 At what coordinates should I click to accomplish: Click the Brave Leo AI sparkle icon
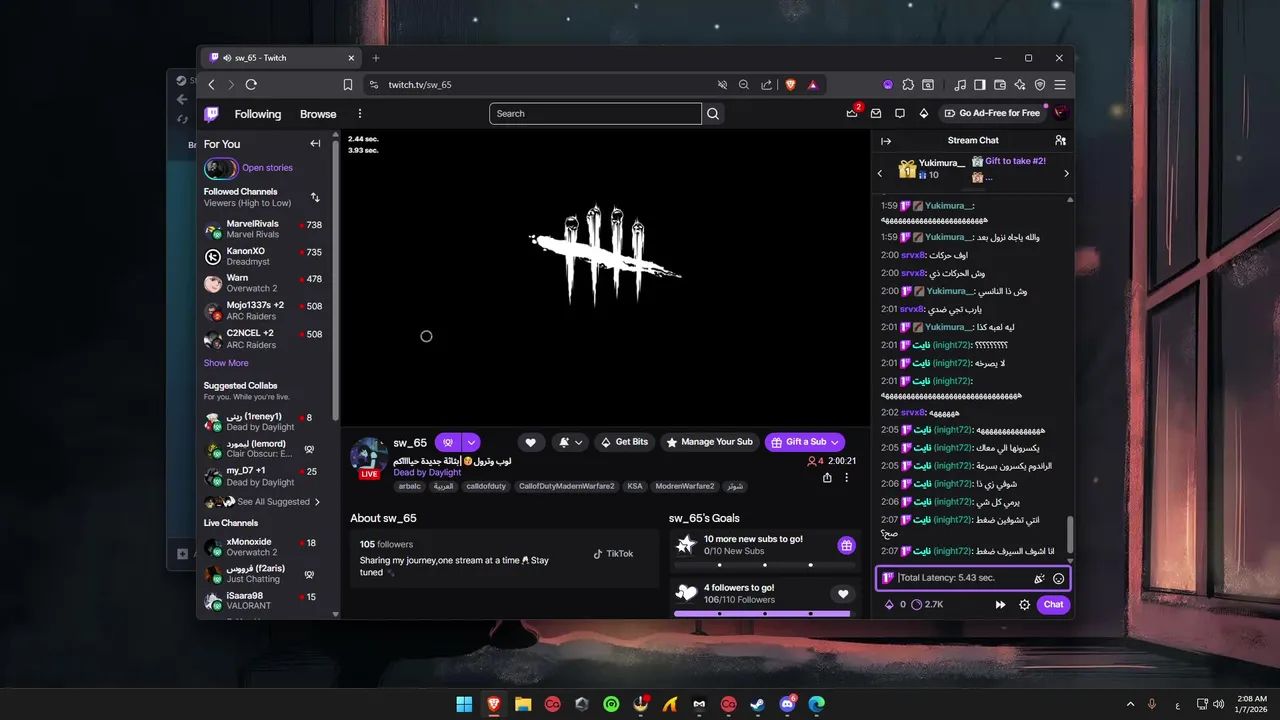(x=1020, y=85)
